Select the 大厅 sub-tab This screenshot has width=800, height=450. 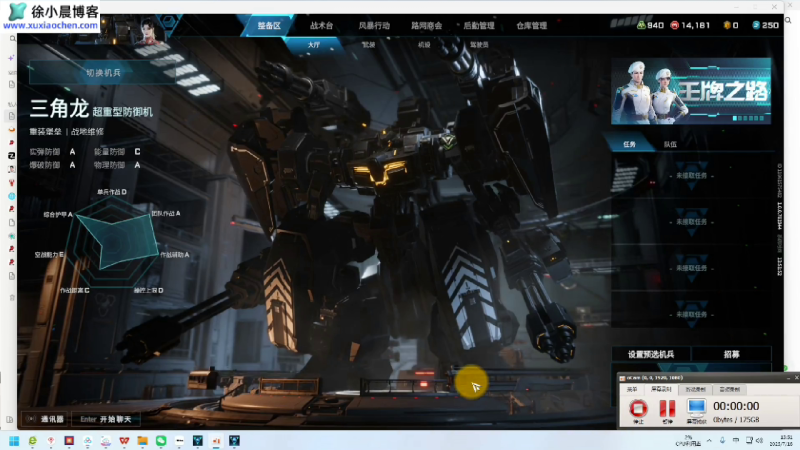[x=314, y=45]
